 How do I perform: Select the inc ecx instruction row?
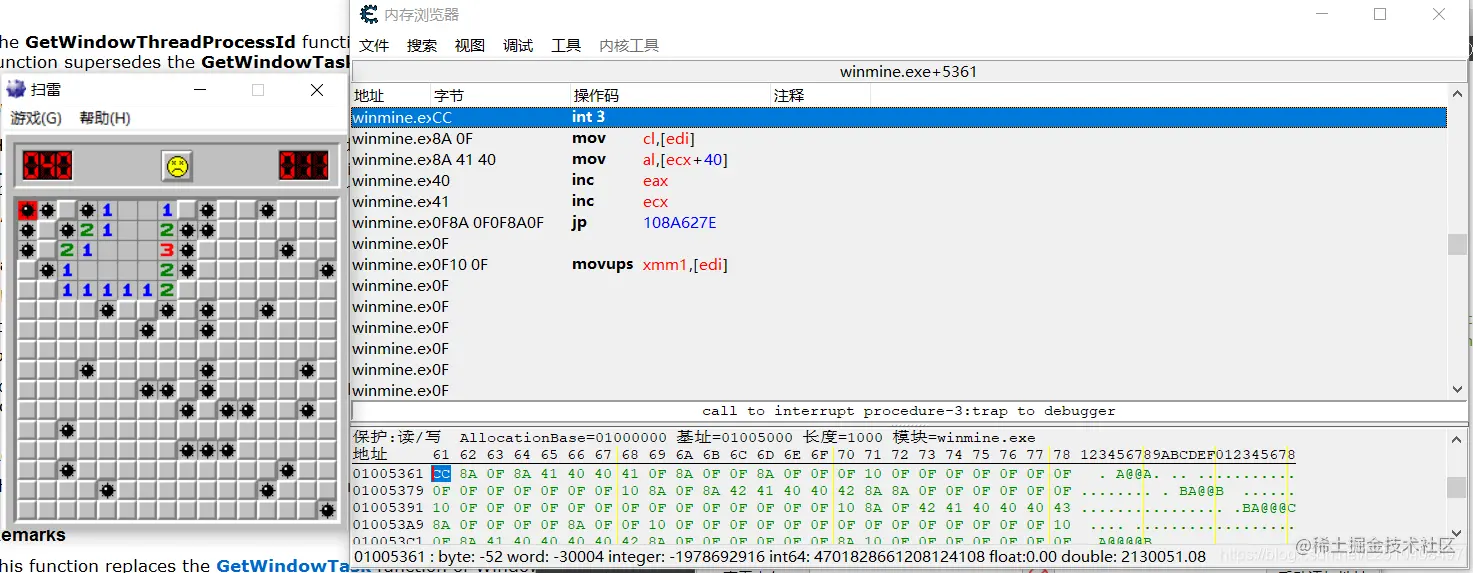pyautogui.click(x=899, y=201)
